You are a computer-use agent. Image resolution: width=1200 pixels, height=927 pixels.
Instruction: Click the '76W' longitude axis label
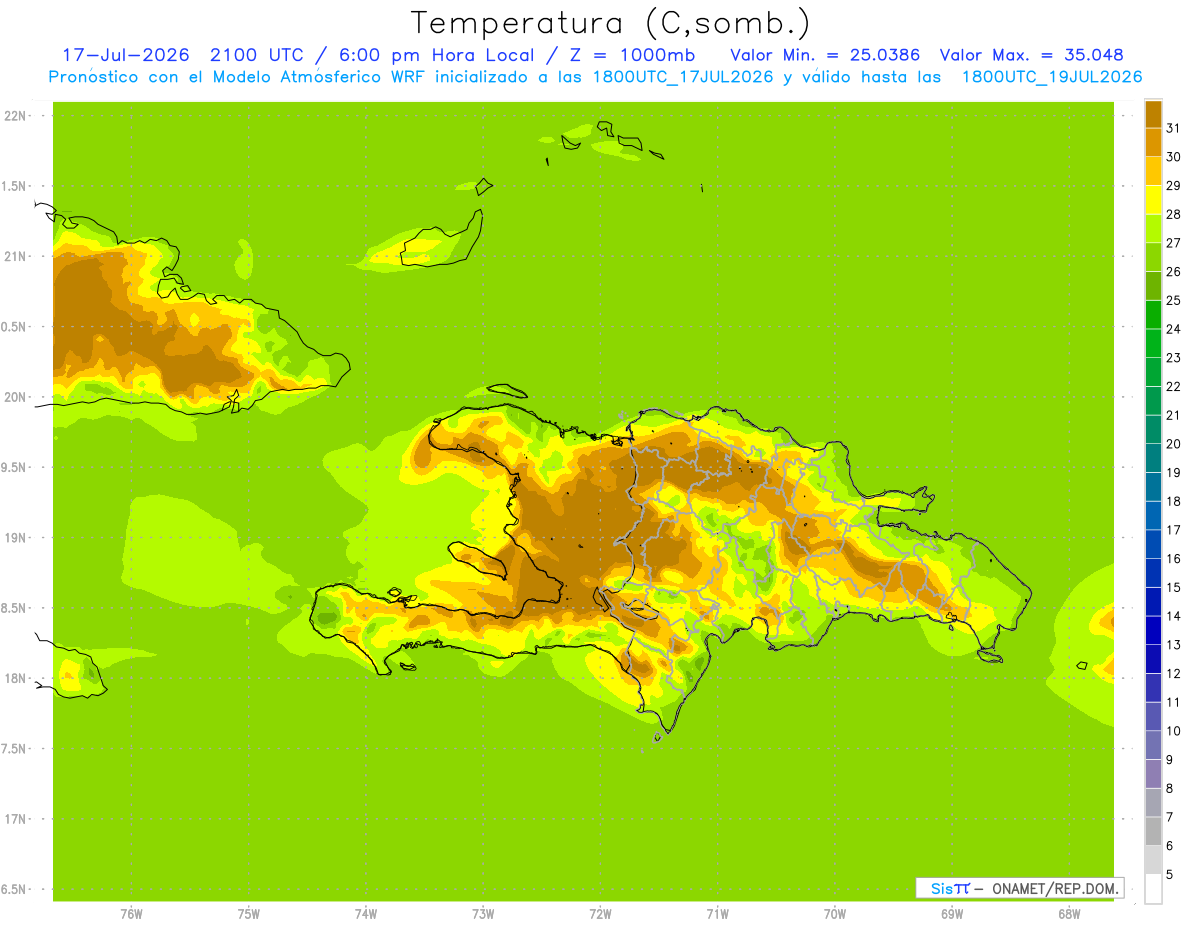pyautogui.click(x=131, y=914)
